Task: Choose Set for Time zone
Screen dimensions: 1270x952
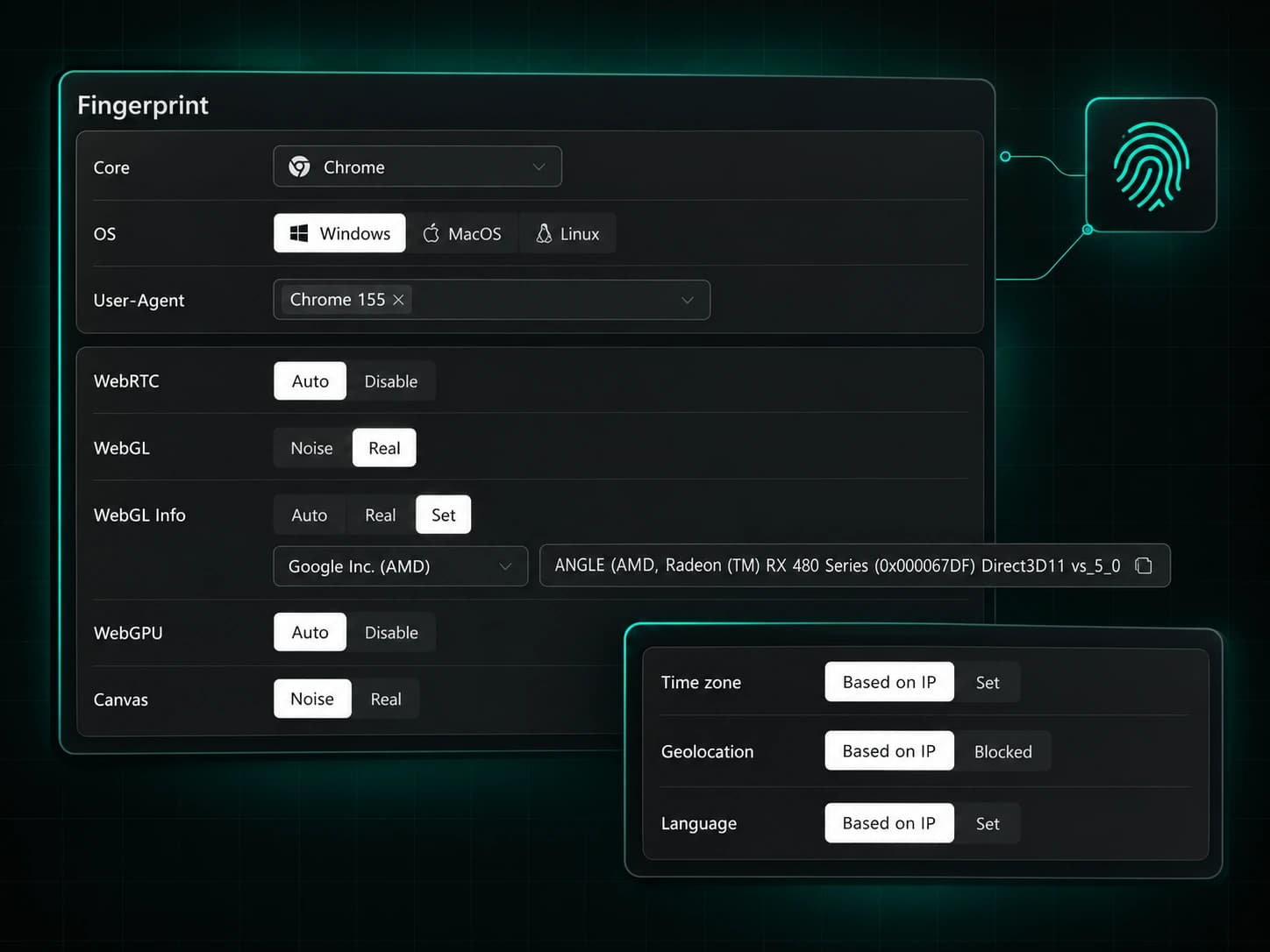Action: [988, 682]
